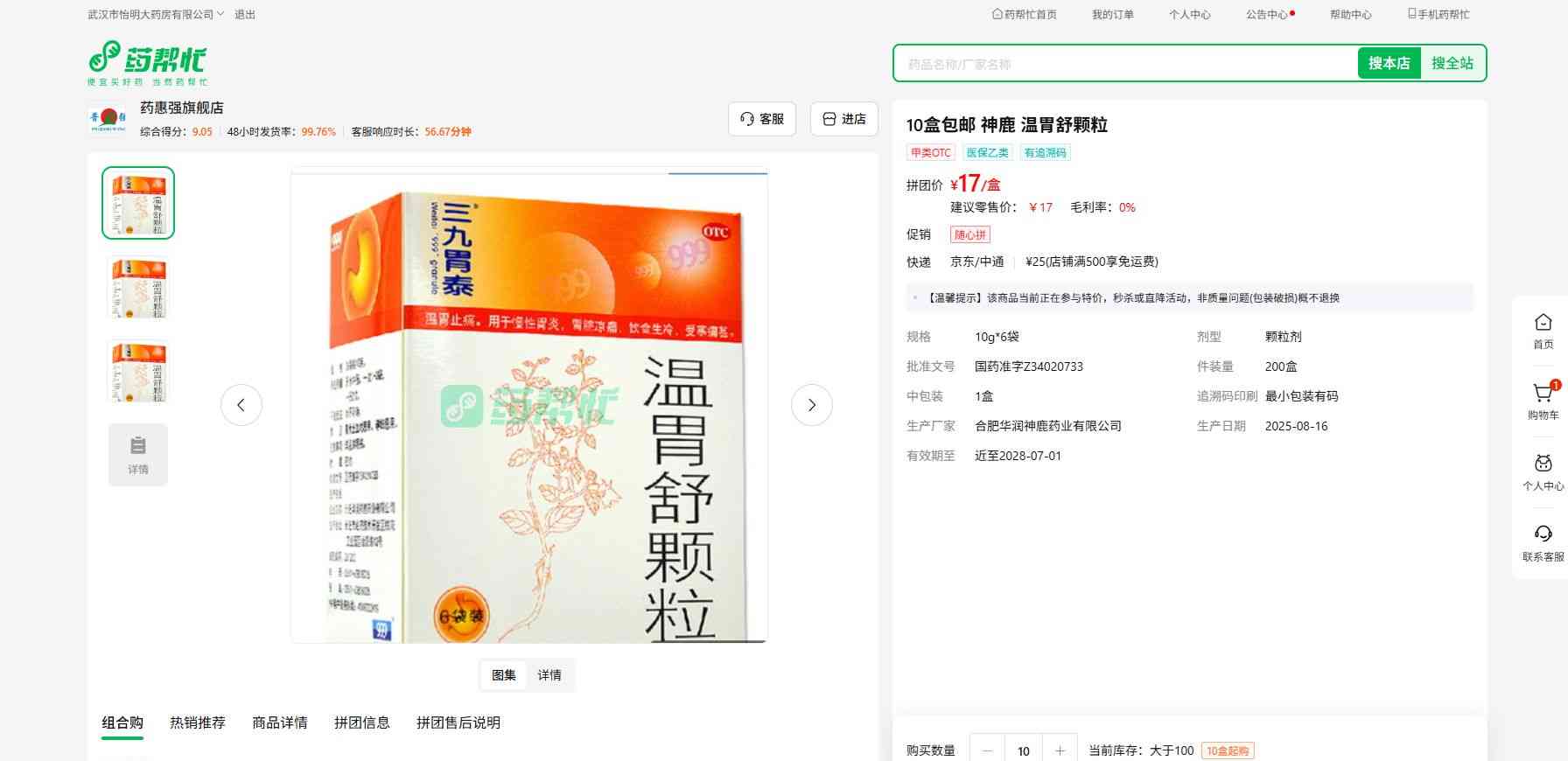
Task: Go to home via sidebar house icon
Action: pyautogui.click(x=1543, y=331)
